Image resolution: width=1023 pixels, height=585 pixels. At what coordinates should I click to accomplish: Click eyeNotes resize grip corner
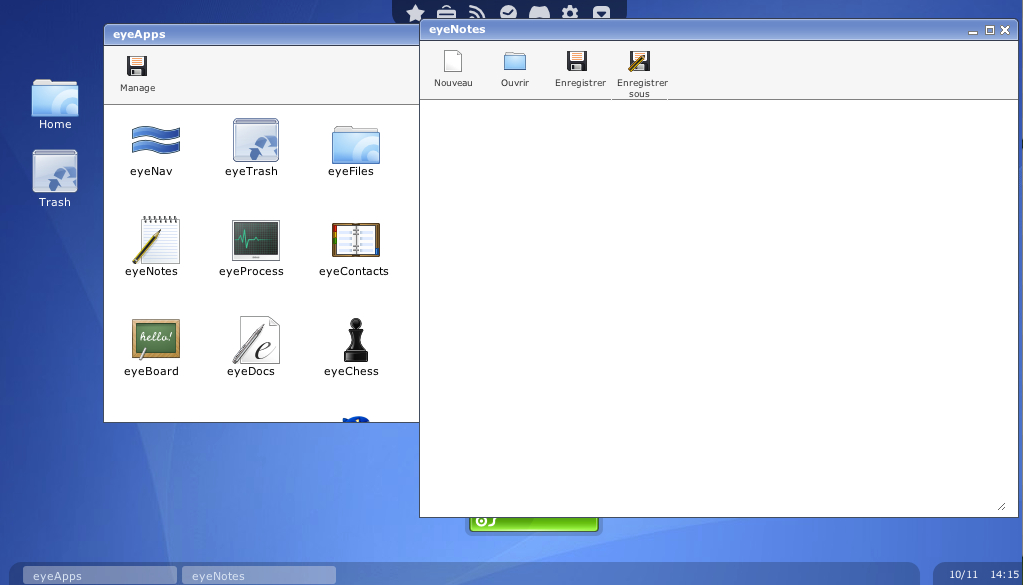(1001, 507)
